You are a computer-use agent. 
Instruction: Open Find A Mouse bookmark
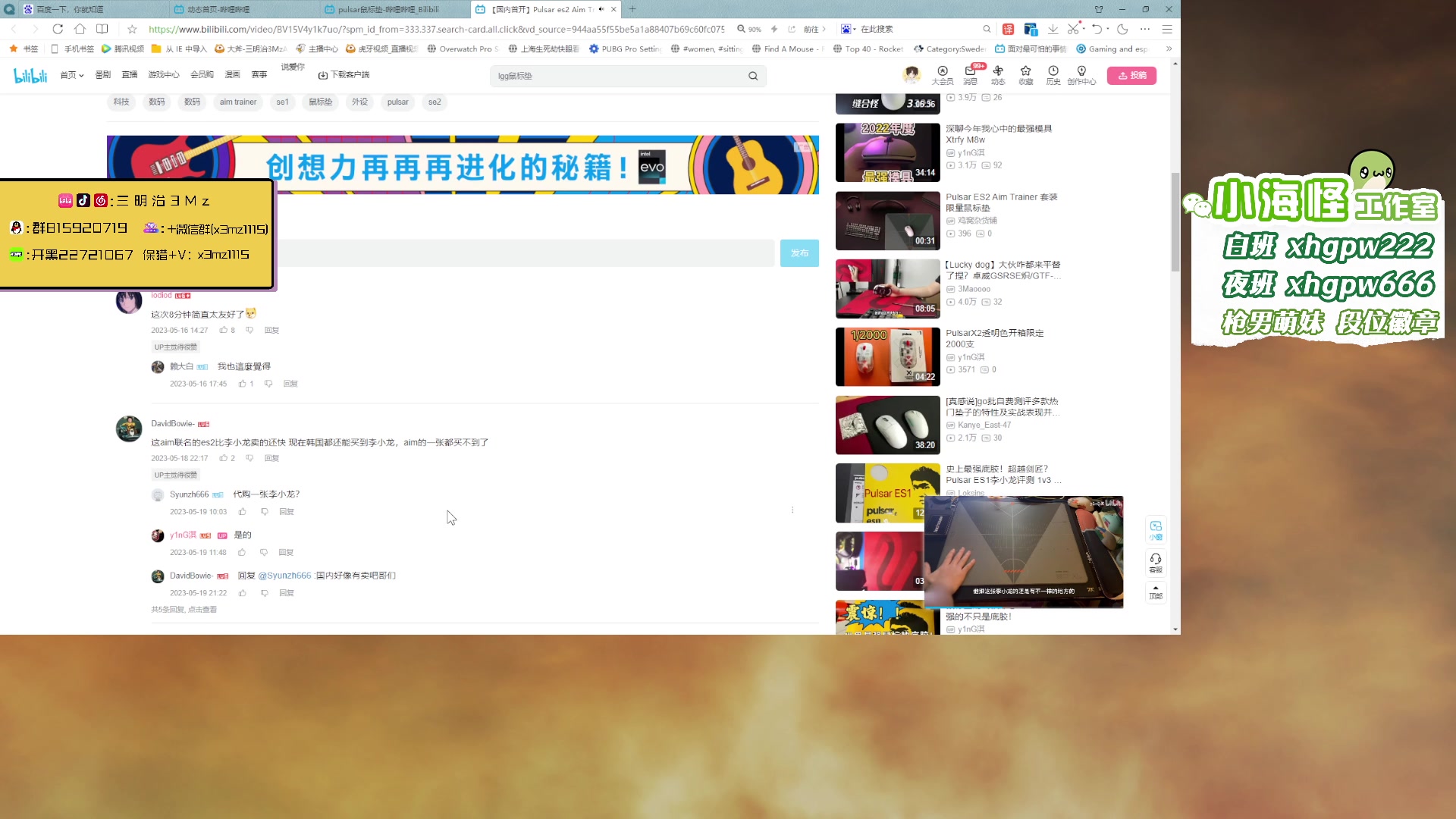point(786,49)
